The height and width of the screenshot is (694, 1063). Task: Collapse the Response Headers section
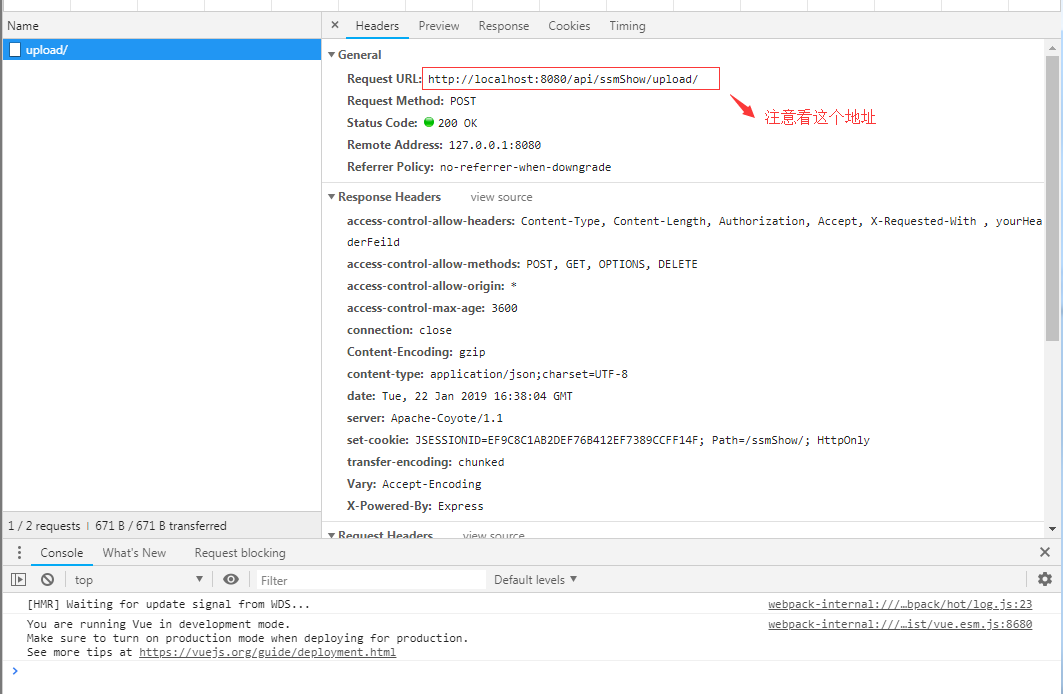332,196
